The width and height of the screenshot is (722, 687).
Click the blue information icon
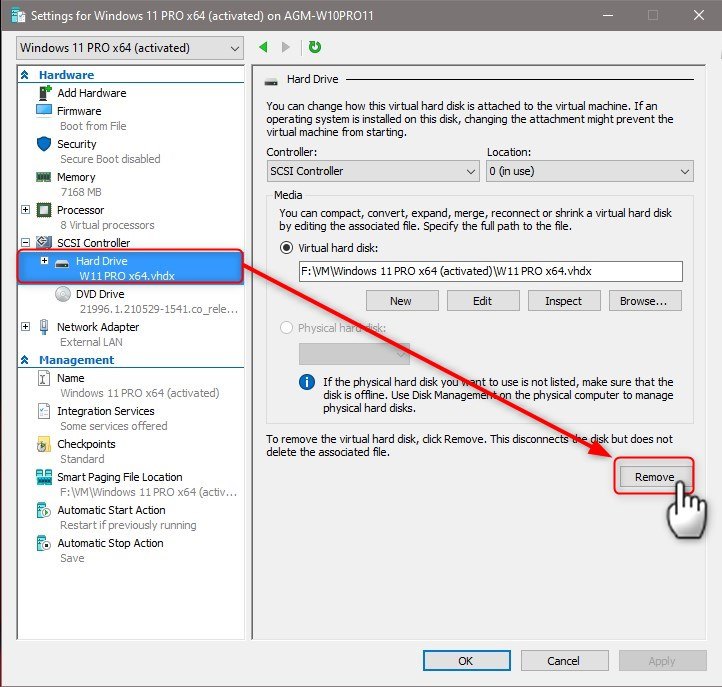307,382
